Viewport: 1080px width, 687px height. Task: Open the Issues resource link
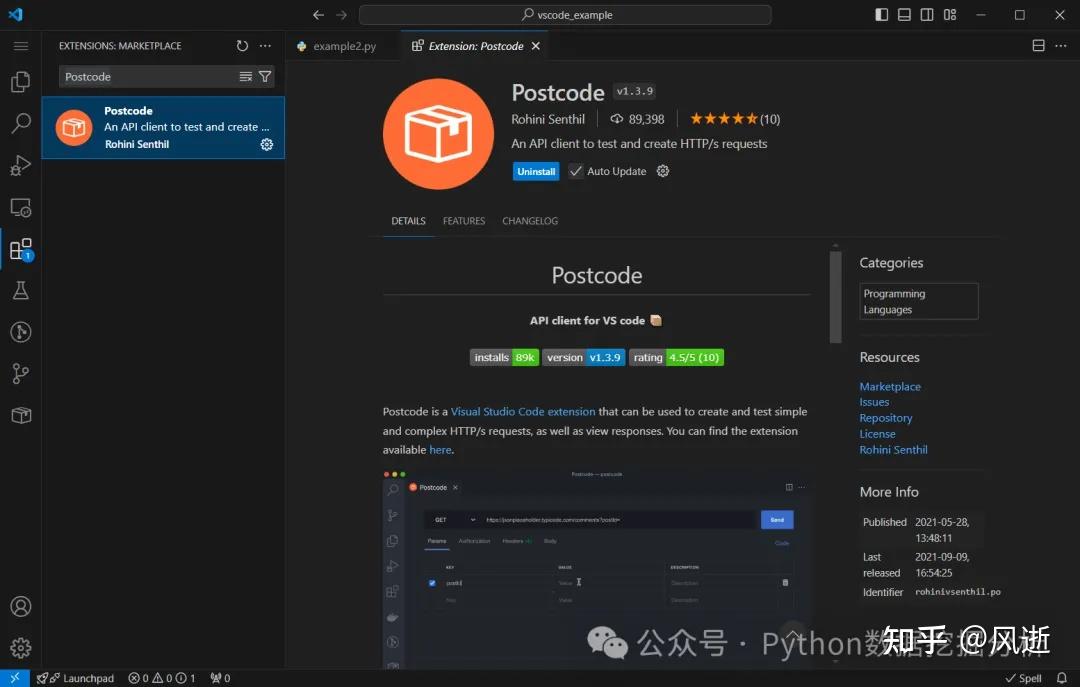[x=874, y=402]
